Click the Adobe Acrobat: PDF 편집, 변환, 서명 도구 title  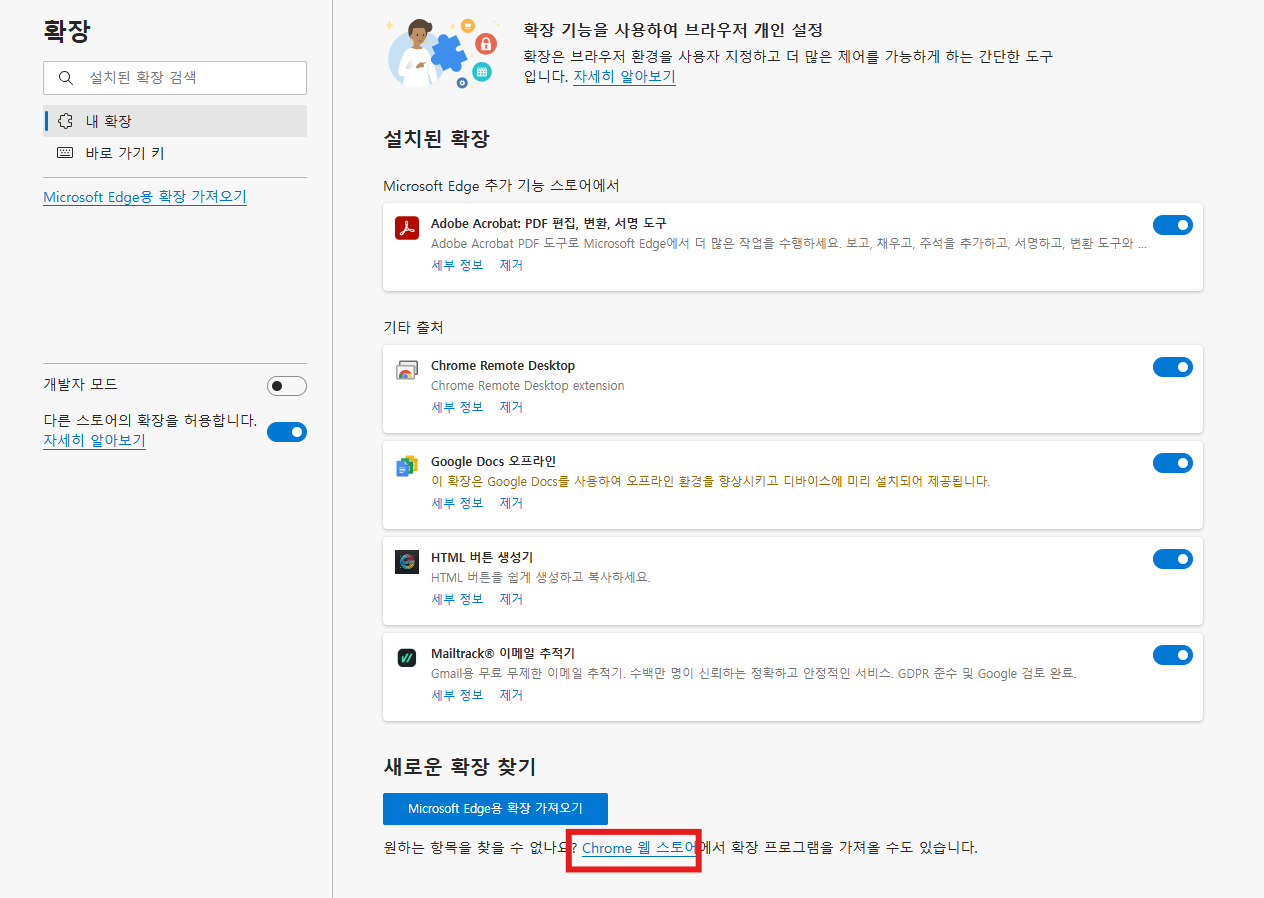(x=548, y=223)
